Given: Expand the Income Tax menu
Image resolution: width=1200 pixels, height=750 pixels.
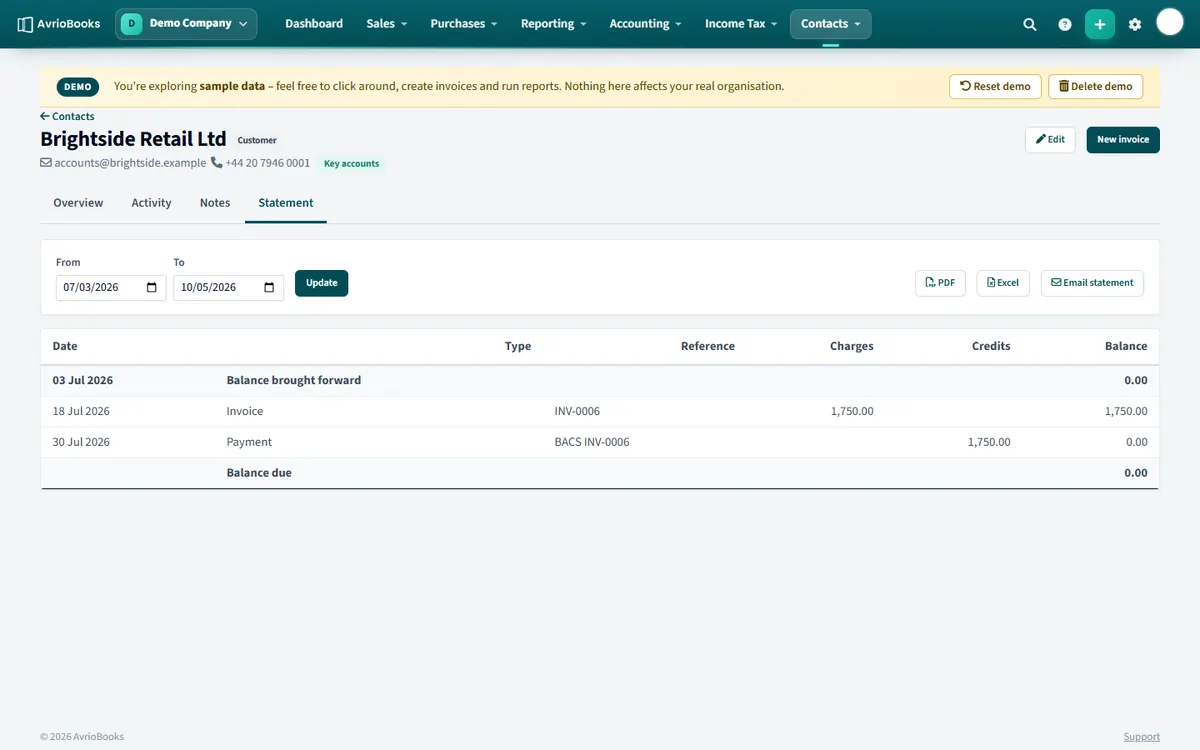Looking at the screenshot, I should click(741, 24).
